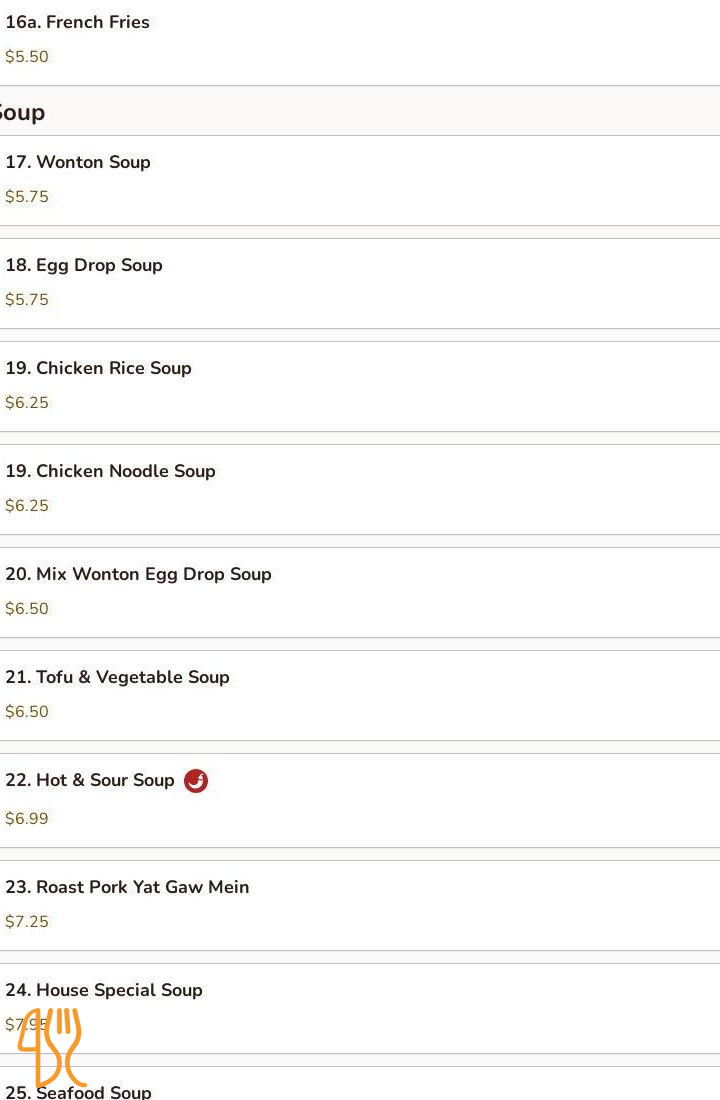
Task: Select 19. Chicken Noodle Soup
Action: point(110,471)
